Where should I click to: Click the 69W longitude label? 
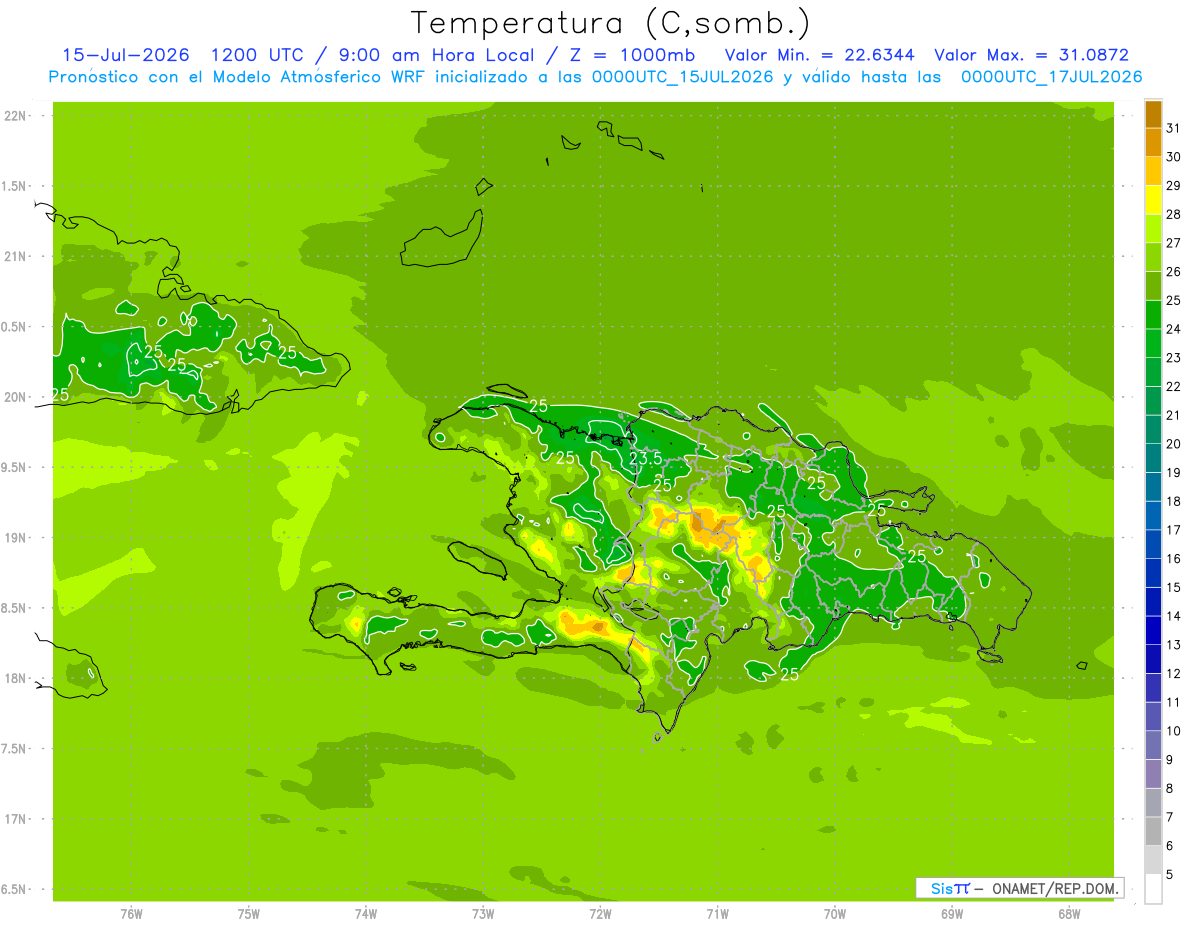point(952,913)
